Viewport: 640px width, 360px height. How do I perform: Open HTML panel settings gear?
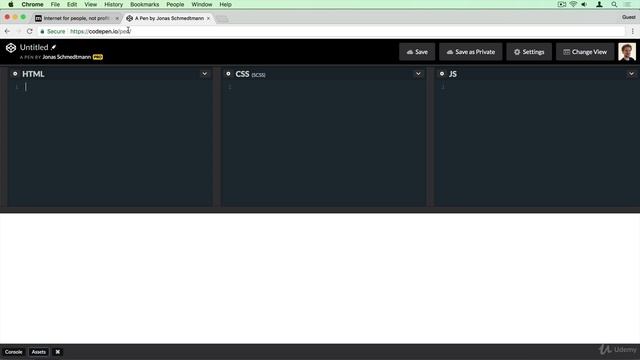tap(15, 74)
